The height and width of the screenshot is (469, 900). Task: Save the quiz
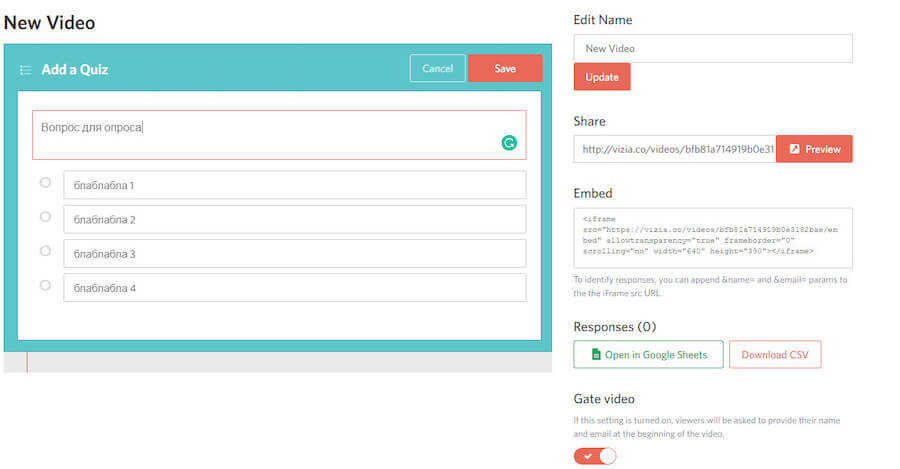pyautogui.click(x=505, y=68)
